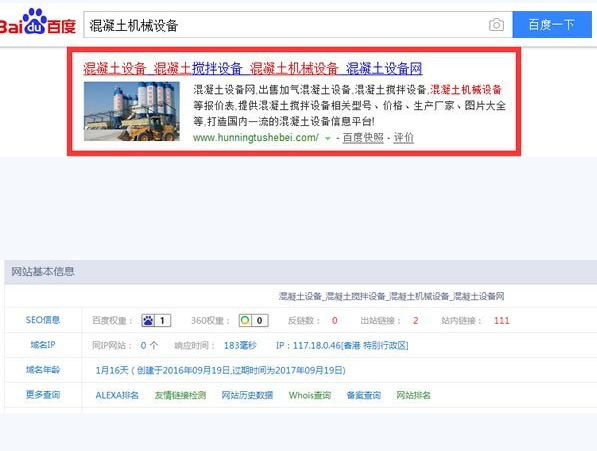
Task: Open 友情链接检测 link
Action: (x=180, y=395)
